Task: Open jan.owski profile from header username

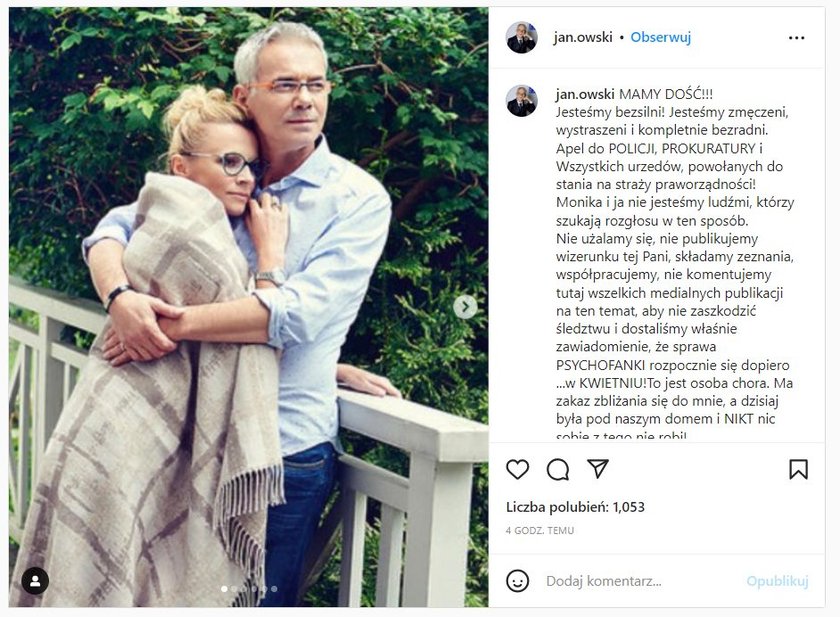Action: [583, 37]
